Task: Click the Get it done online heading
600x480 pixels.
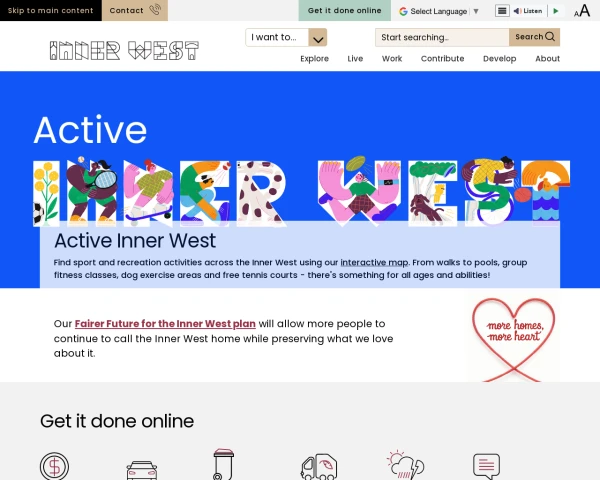Action: 117,421
